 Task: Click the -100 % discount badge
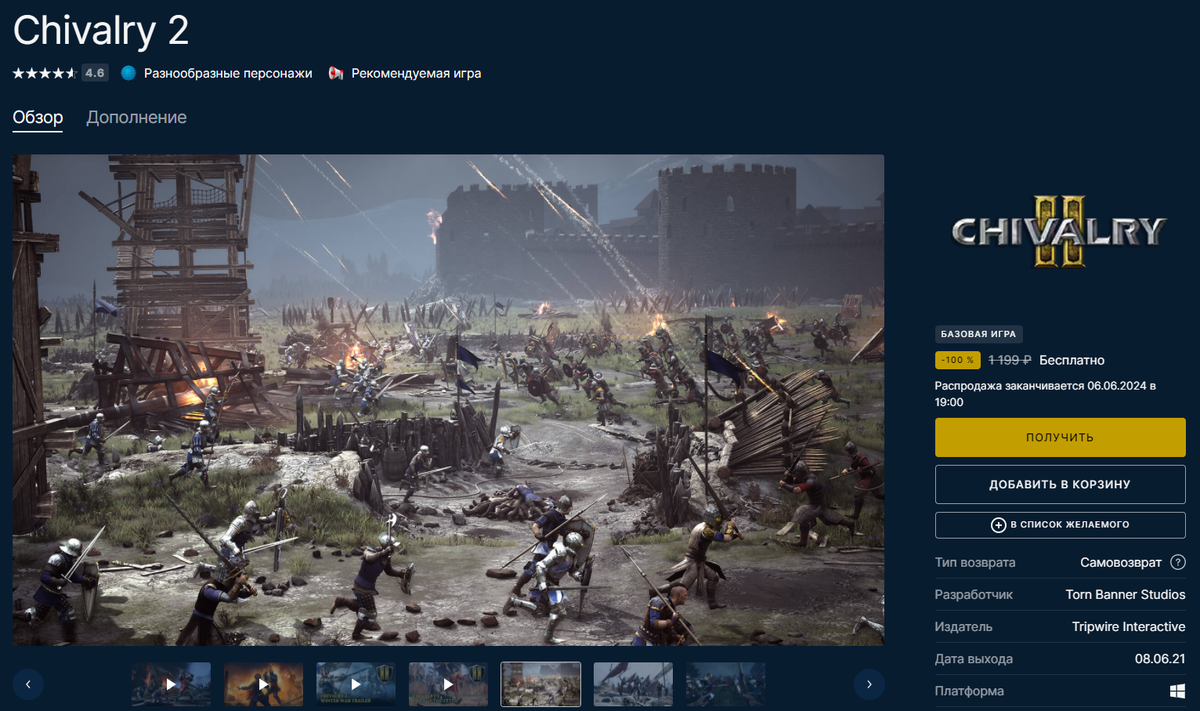pyautogui.click(x=958, y=360)
